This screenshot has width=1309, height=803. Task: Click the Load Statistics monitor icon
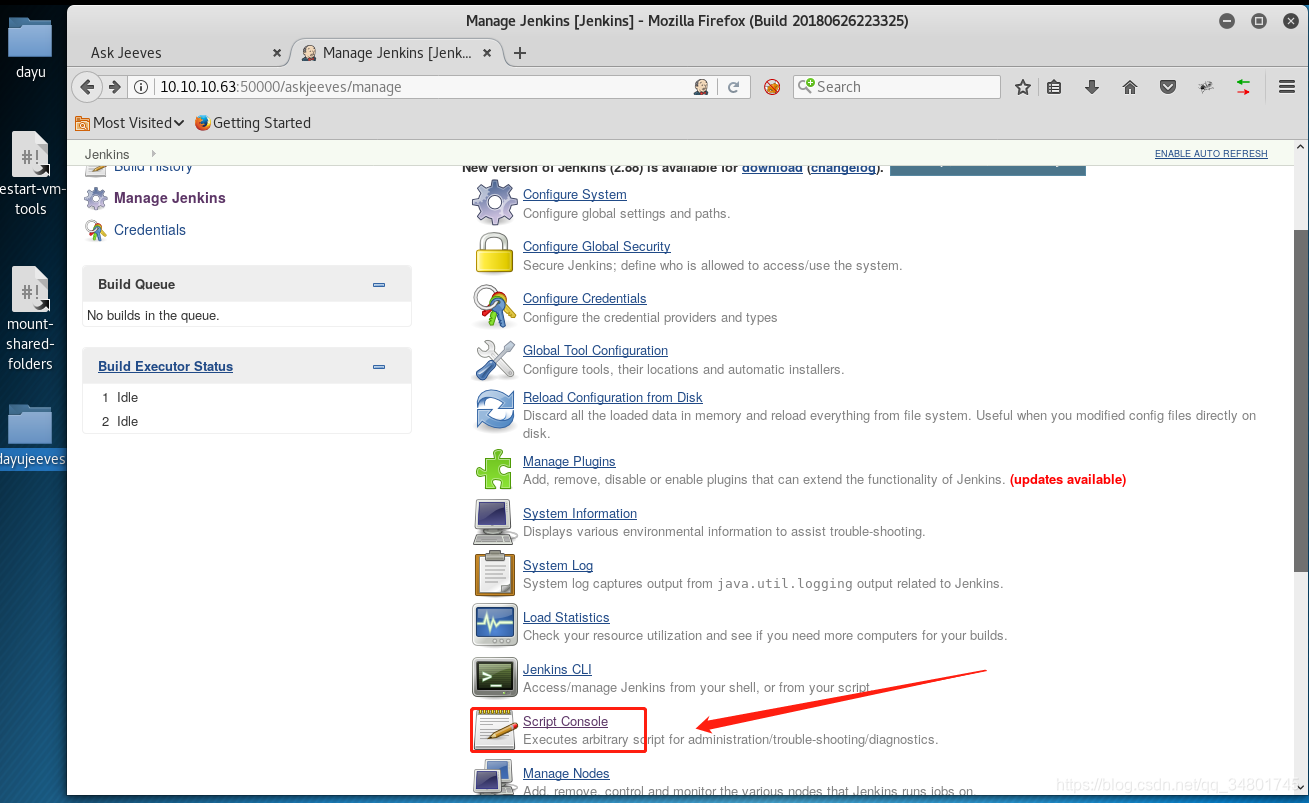click(x=494, y=625)
